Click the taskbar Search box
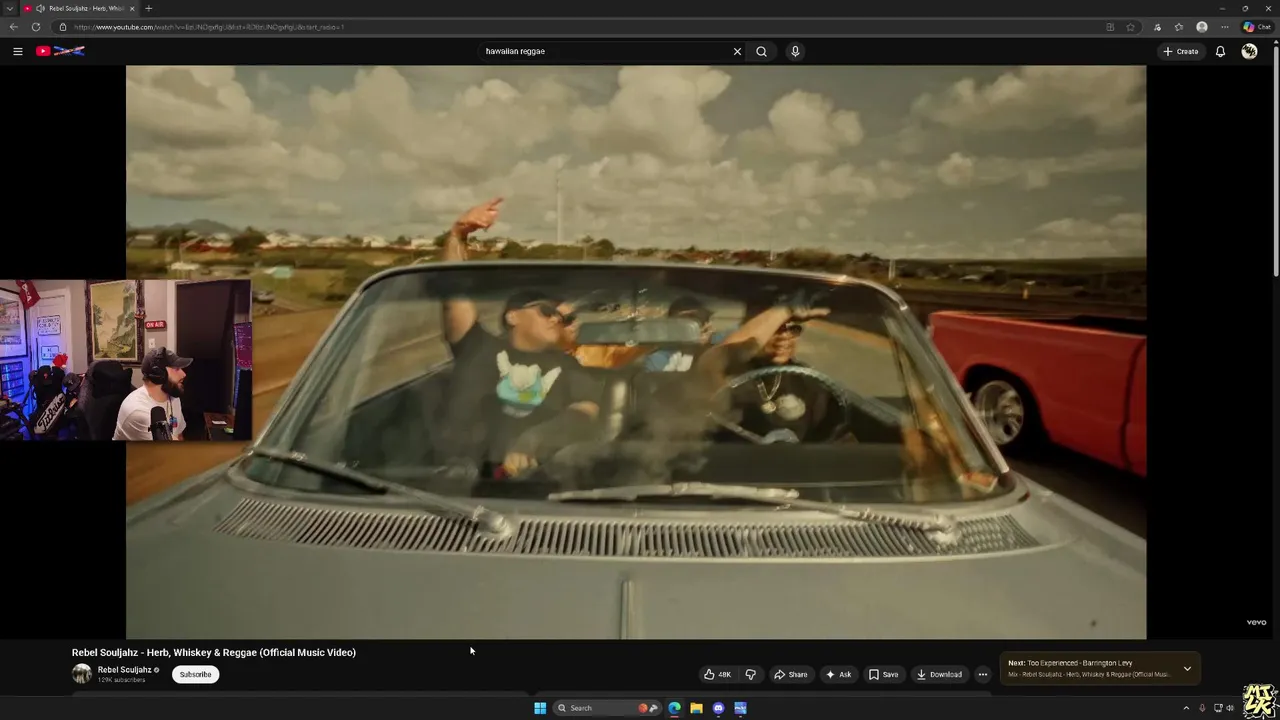The image size is (1280, 720). coord(607,708)
